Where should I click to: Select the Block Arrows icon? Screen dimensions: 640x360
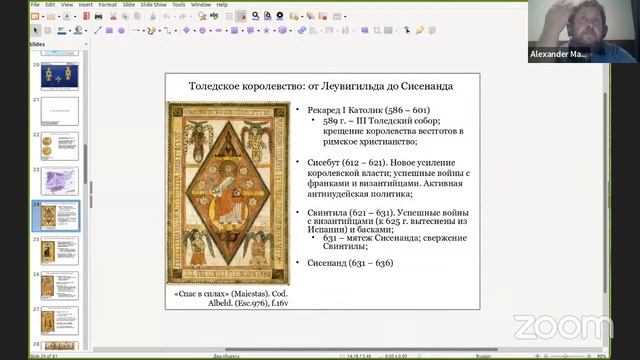(x=218, y=30)
